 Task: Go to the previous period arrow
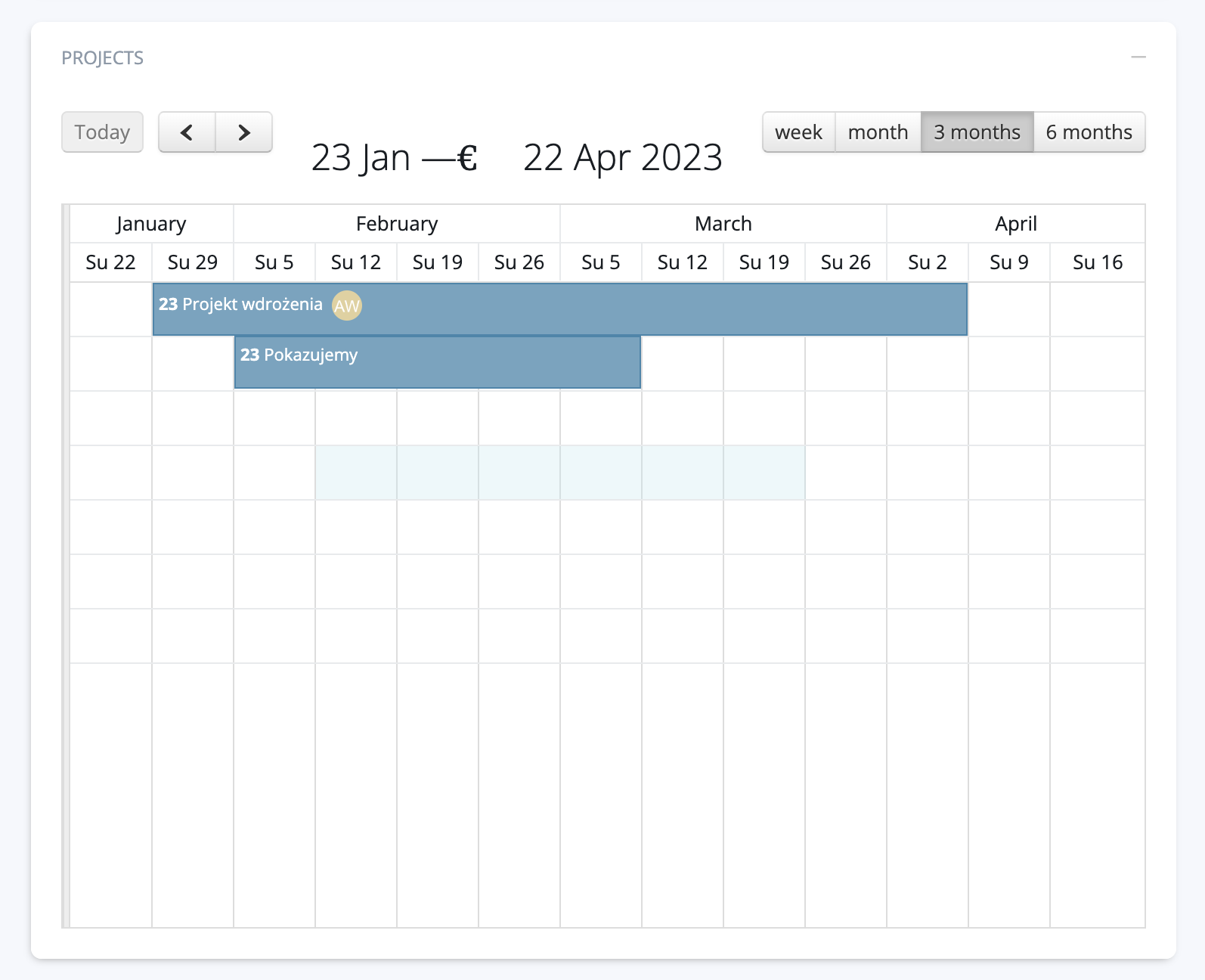coord(187,132)
